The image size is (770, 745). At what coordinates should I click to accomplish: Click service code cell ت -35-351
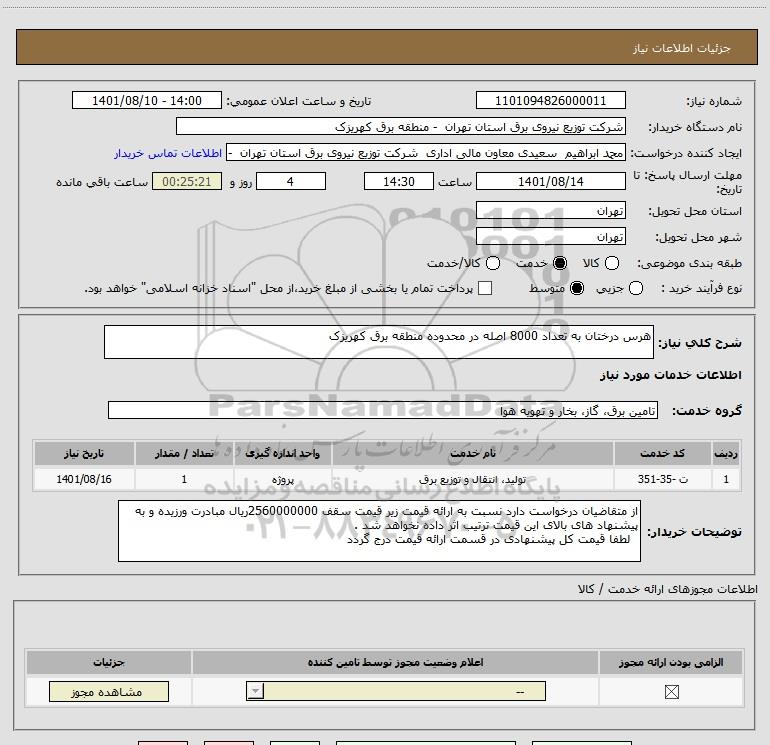point(662,479)
